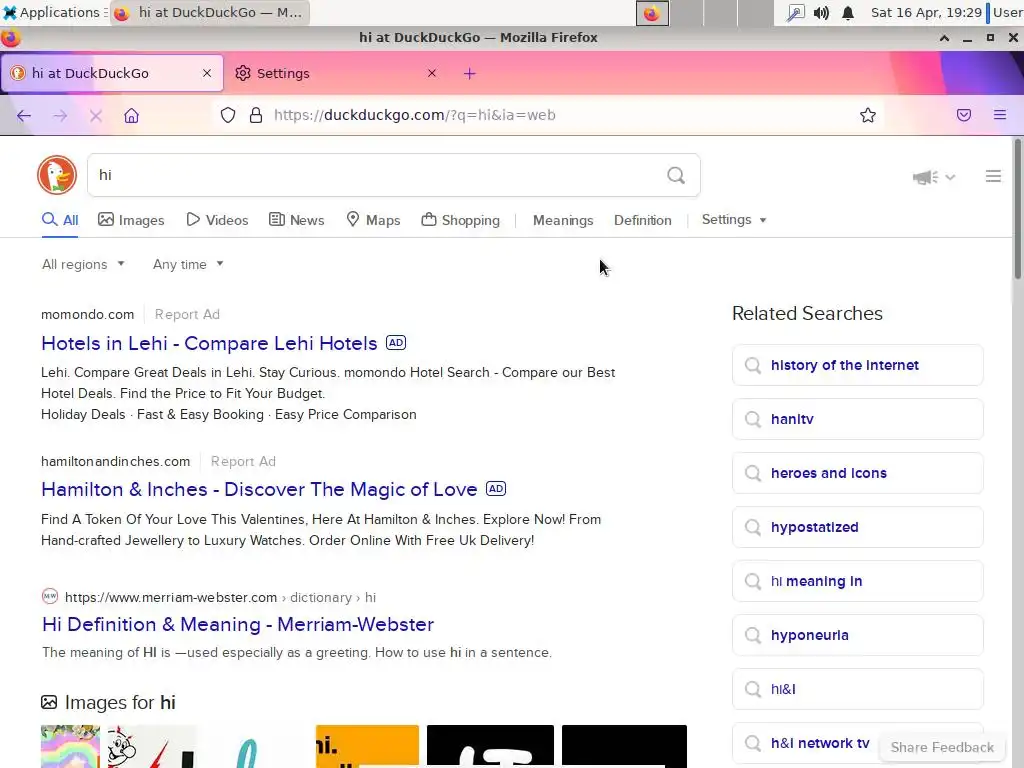This screenshot has height=768, width=1024.
Task: Switch to Videos results
Action: tap(217, 220)
